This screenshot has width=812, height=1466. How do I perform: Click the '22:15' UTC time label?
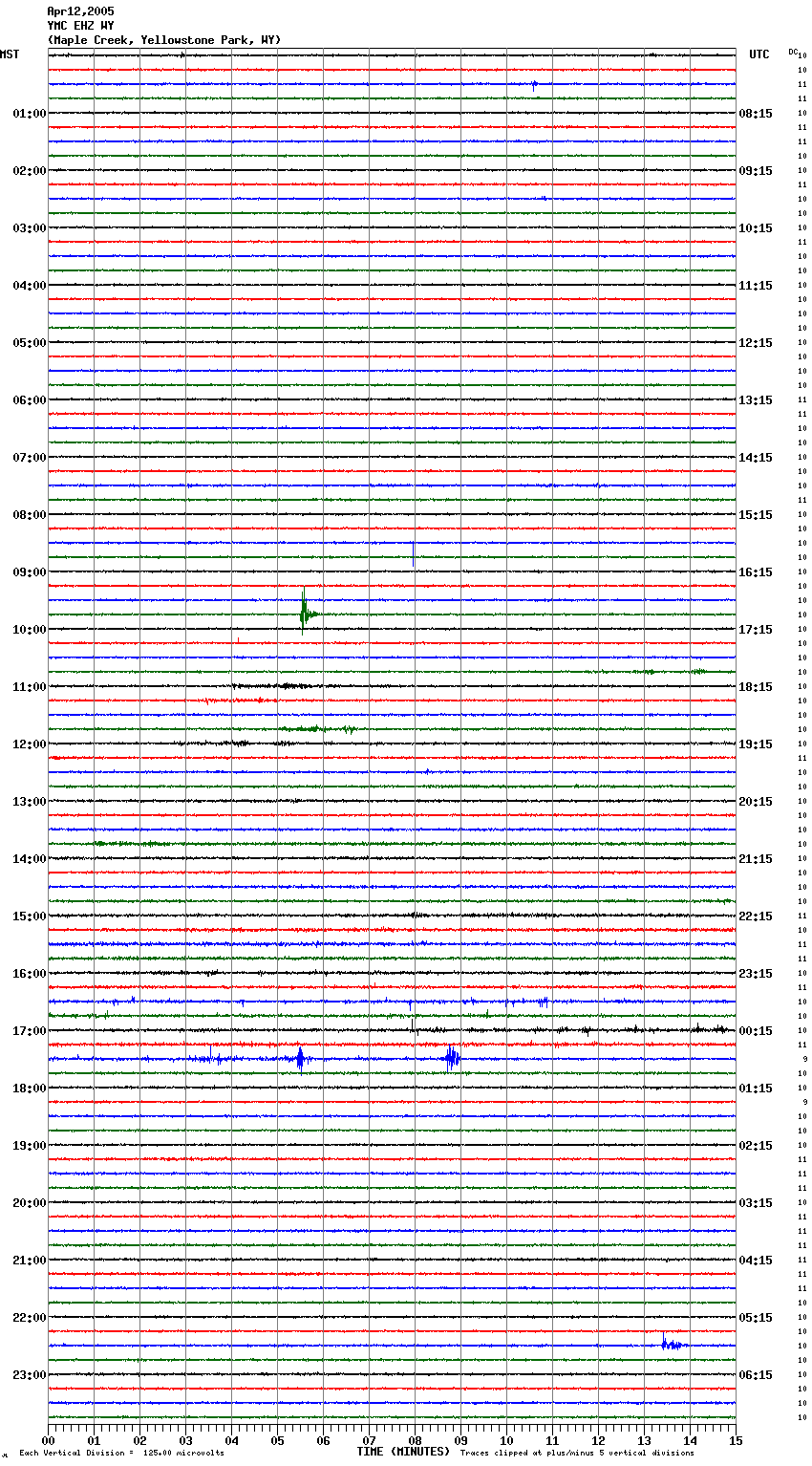point(756,916)
